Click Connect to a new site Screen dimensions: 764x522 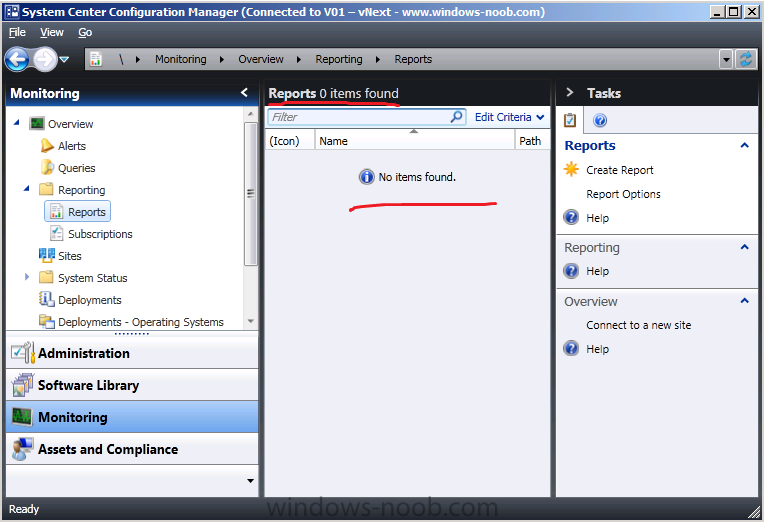[x=638, y=325]
